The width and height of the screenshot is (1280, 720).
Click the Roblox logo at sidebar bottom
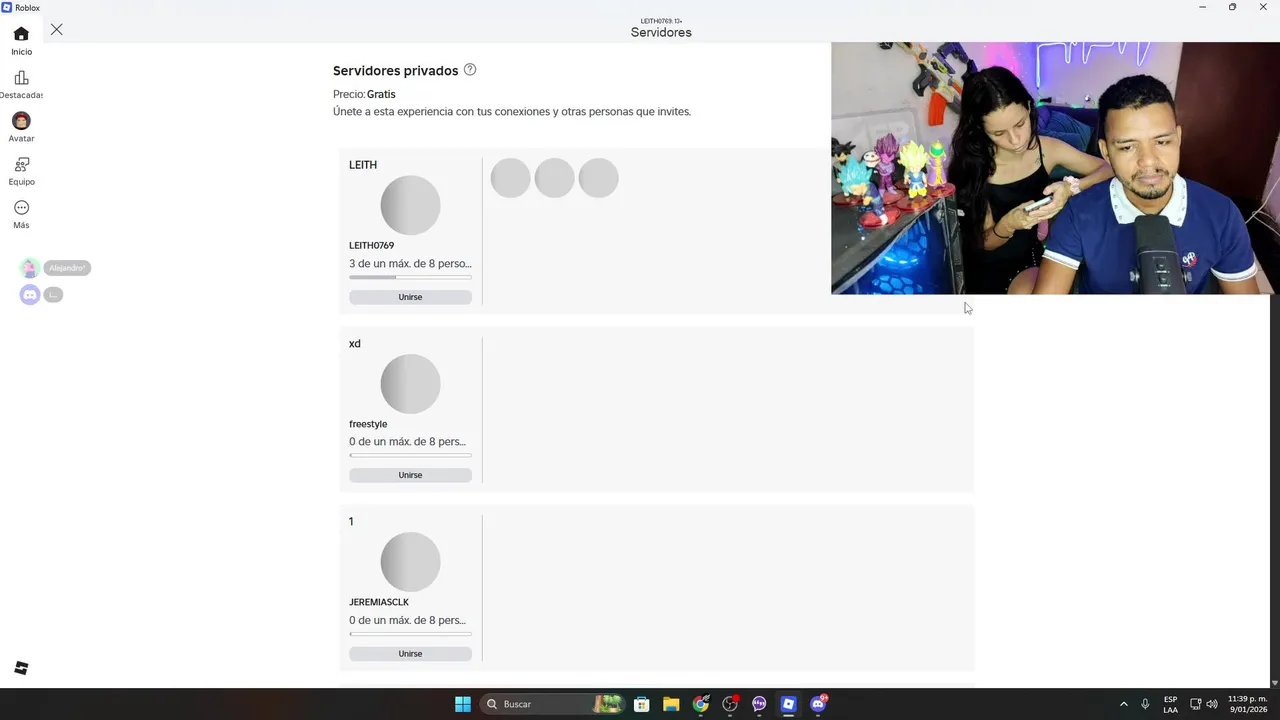pyautogui.click(x=21, y=668)
